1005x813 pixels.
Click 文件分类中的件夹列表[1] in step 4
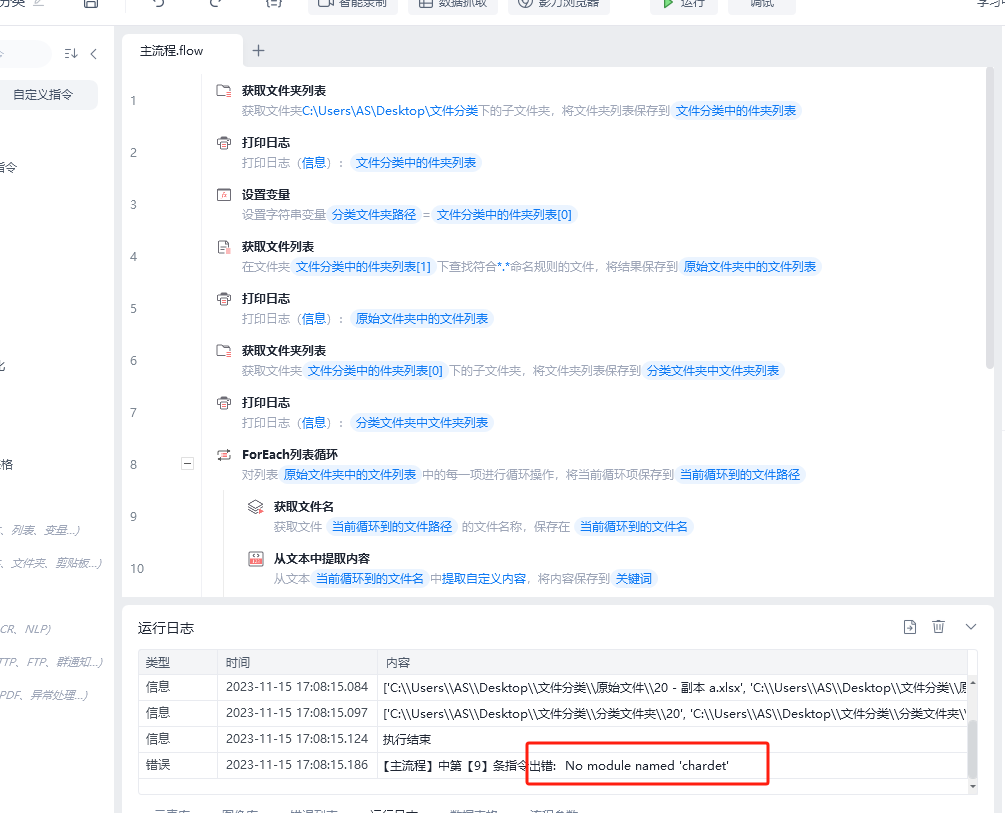(363, 267)
